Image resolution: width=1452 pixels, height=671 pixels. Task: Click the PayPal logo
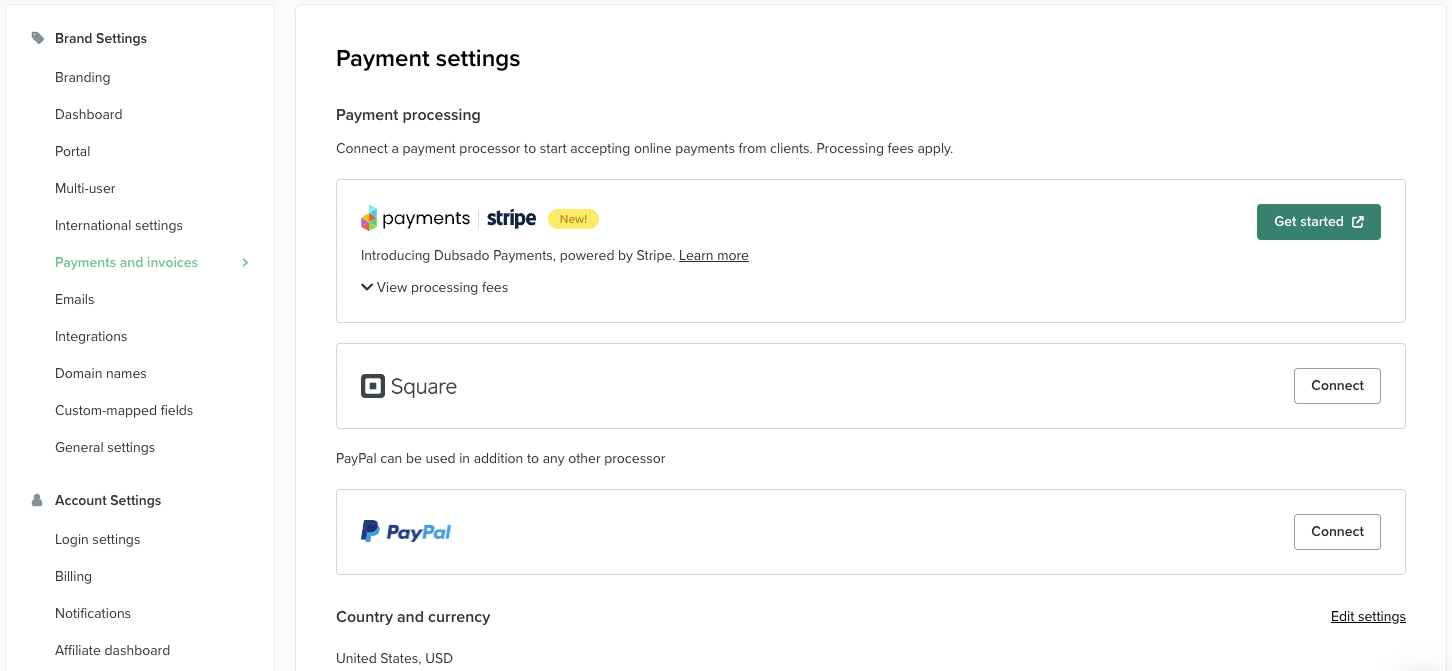pyautogui.click(x=406, y=531)
